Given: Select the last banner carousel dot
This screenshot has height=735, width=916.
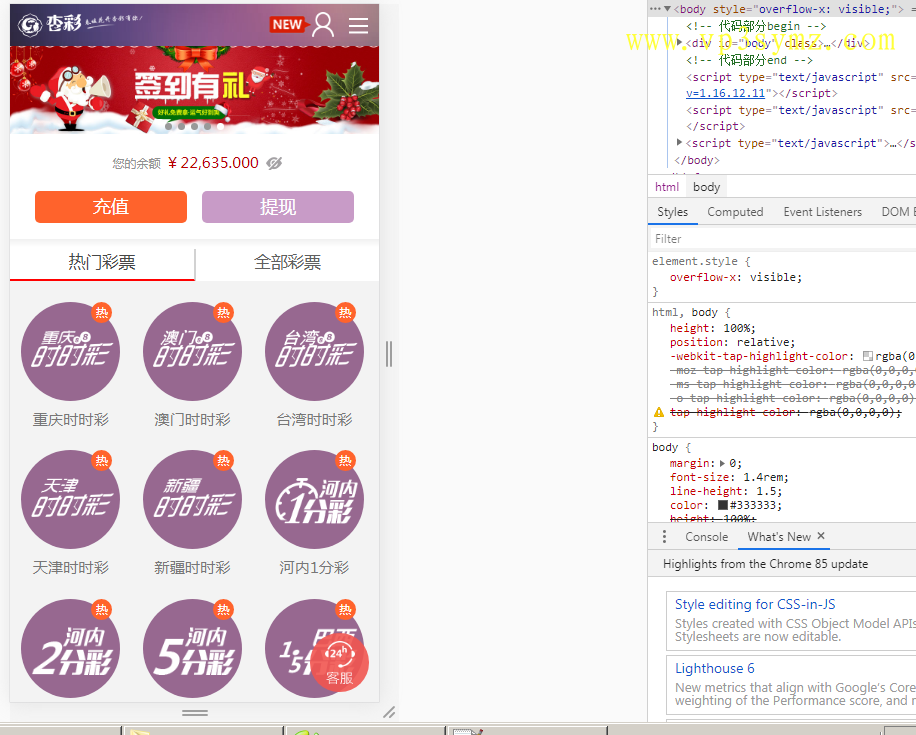Looking at the screenshot, I should [x=220, y=126].
